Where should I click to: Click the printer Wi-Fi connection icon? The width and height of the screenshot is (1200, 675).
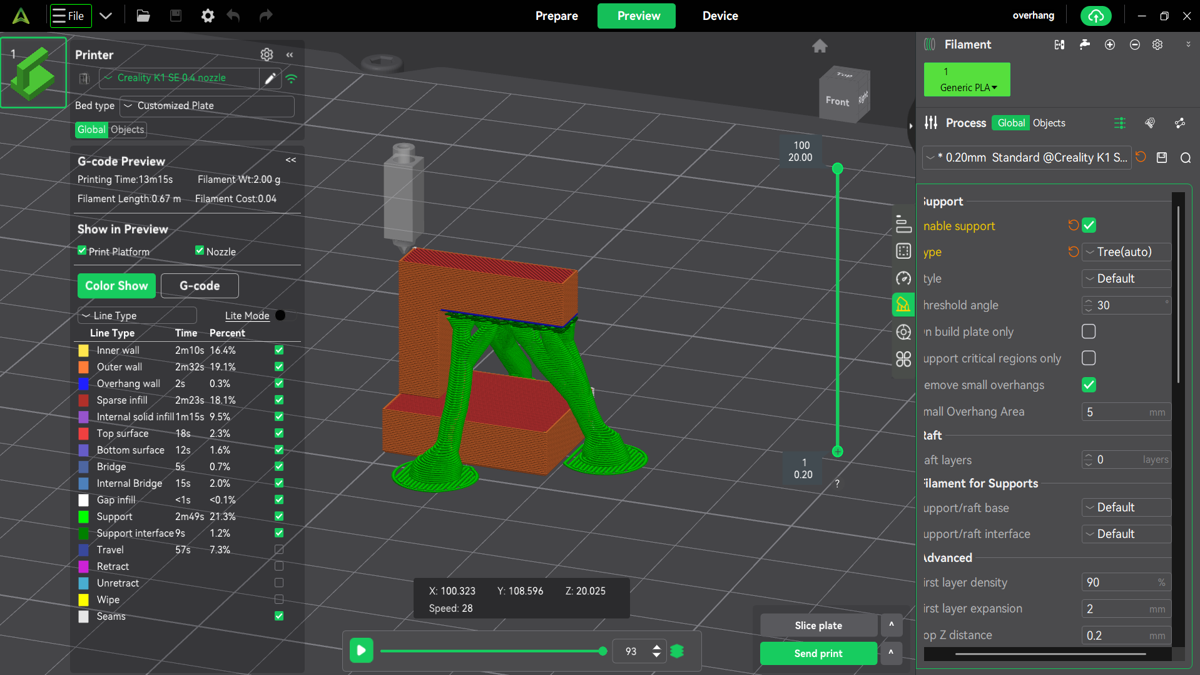click(292, 78)
